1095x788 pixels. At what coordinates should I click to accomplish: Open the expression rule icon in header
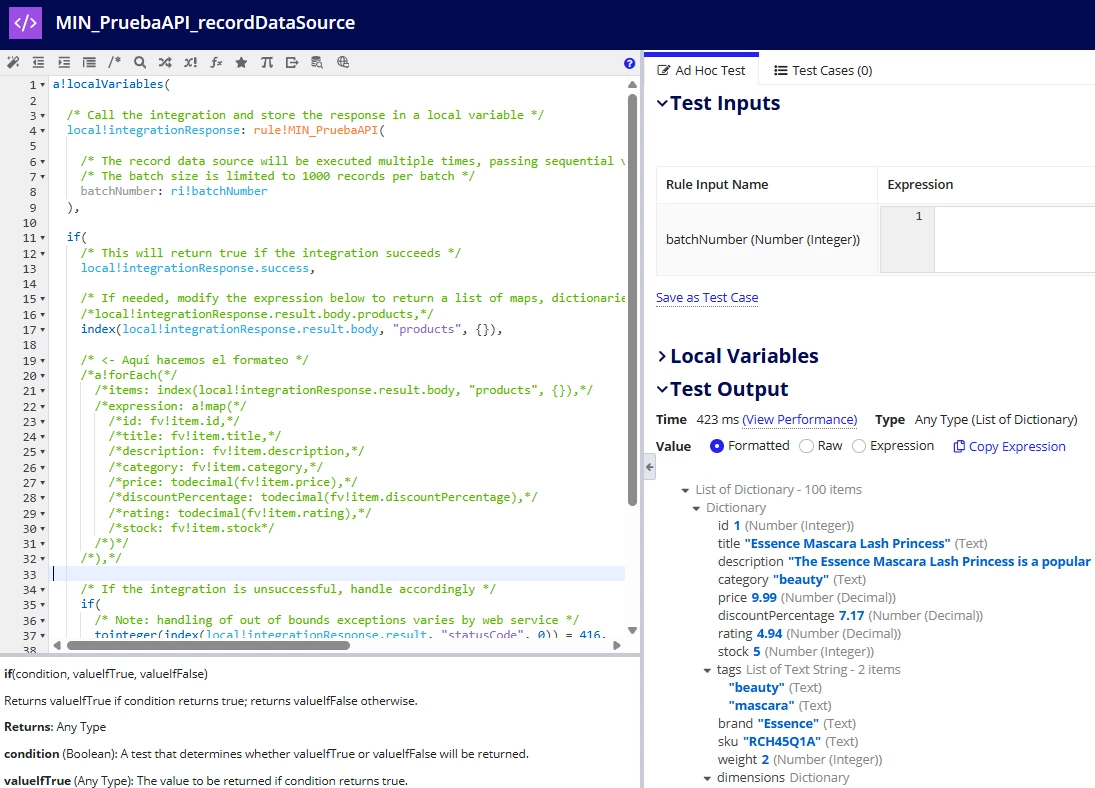pos(25,23)
